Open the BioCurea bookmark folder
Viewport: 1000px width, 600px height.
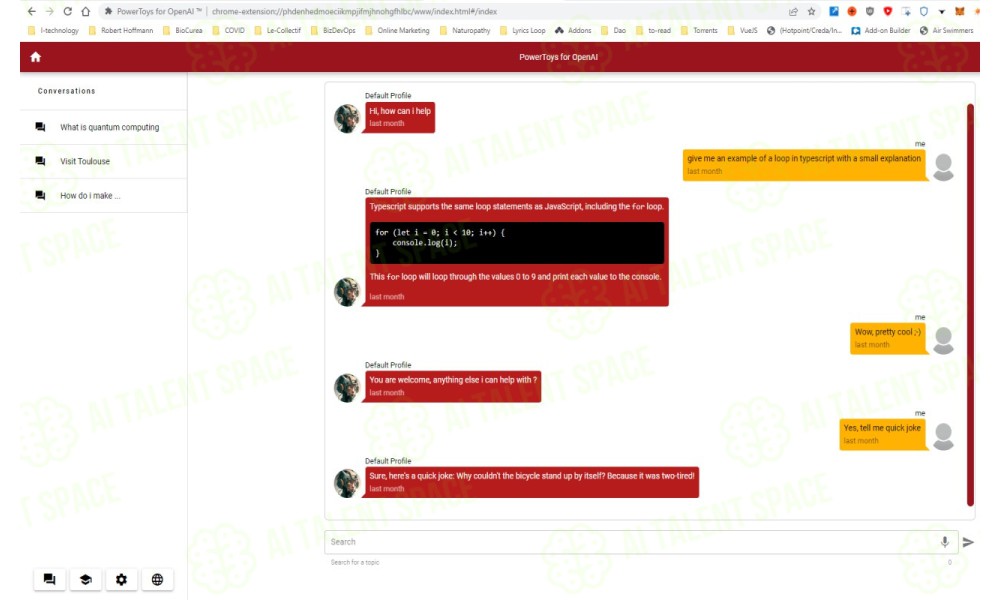(x=182, y=31)
